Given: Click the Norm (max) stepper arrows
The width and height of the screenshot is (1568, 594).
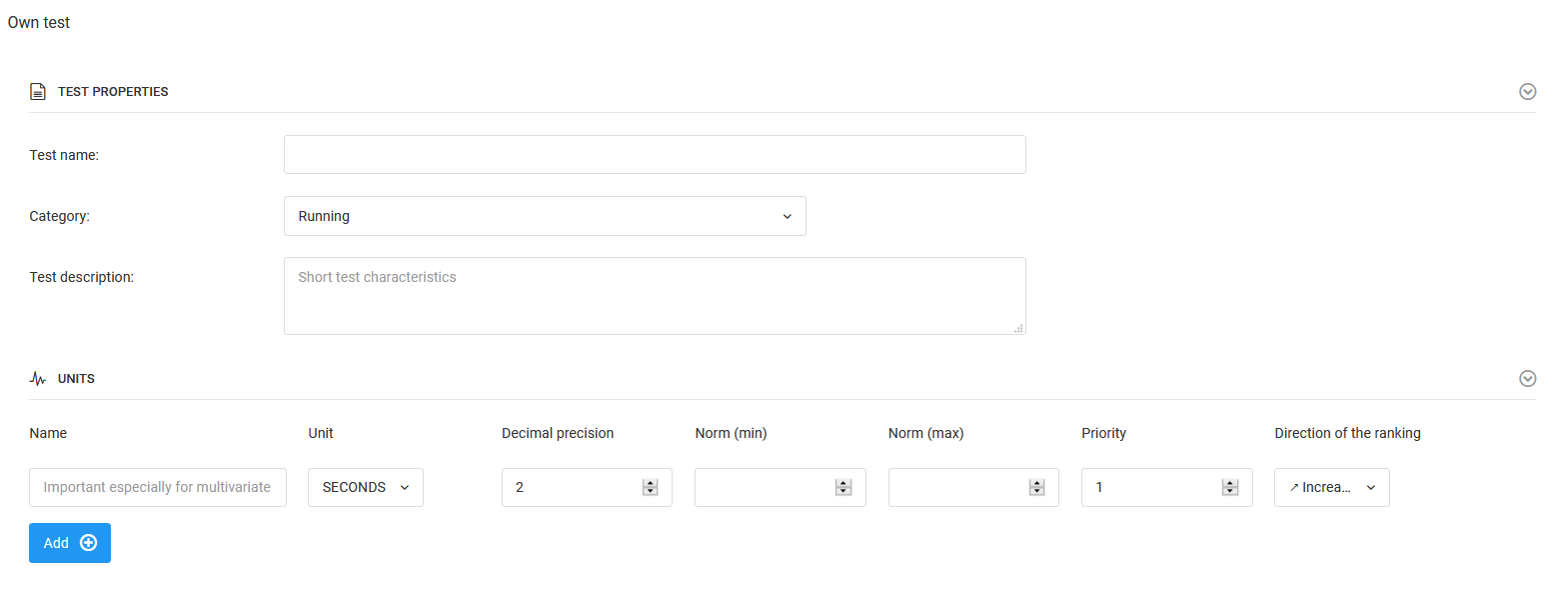Looking at the screenshot, I should (1036, 487).
